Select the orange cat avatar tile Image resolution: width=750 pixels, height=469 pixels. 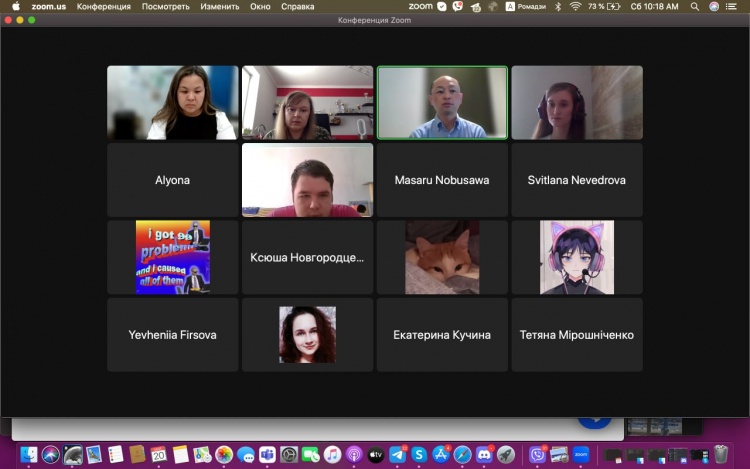pyautogui.click(x=442, y=258)
